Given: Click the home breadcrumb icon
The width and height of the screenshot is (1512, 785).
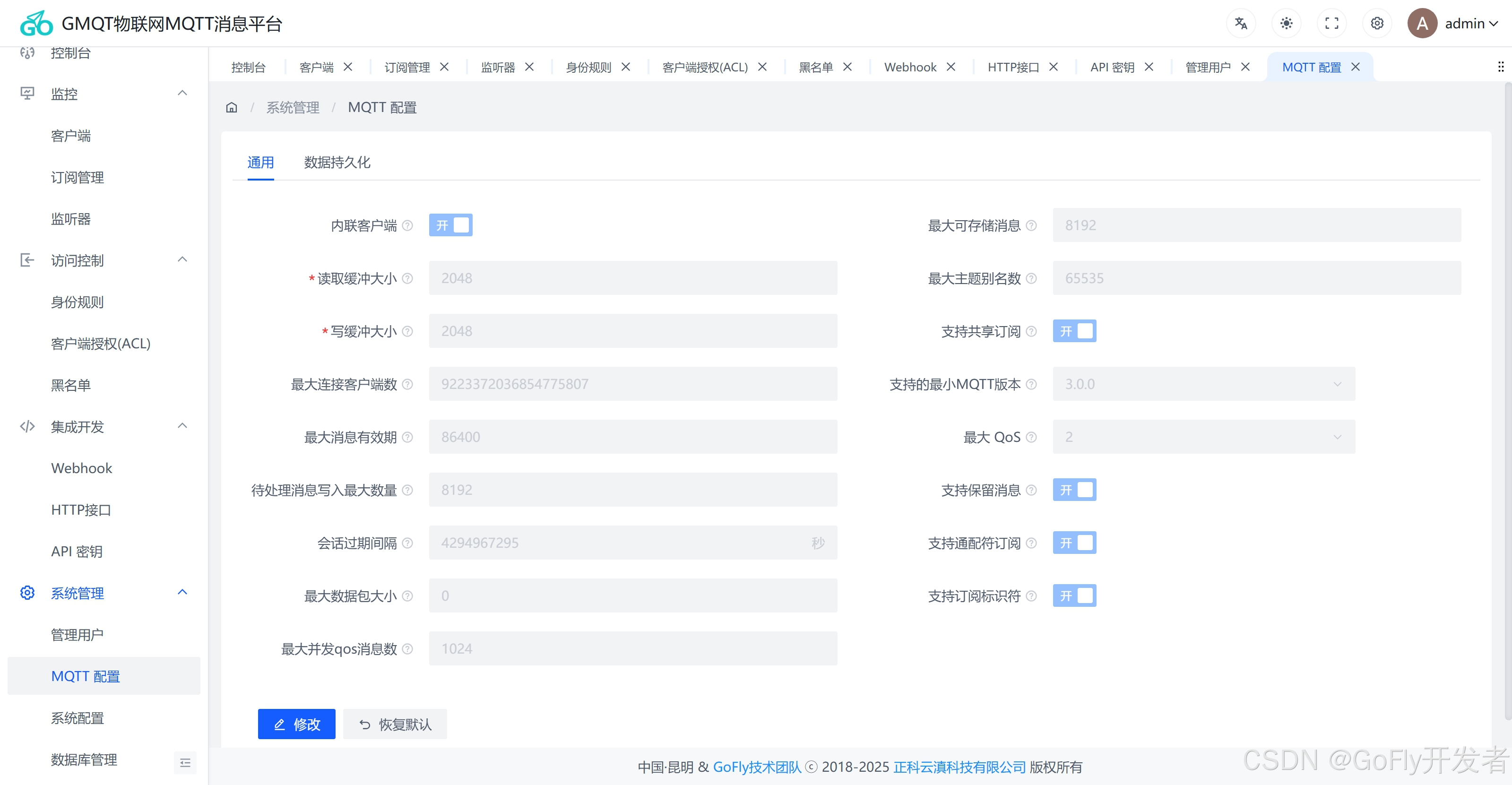Looking at the screenshot, I should (232, 107).
